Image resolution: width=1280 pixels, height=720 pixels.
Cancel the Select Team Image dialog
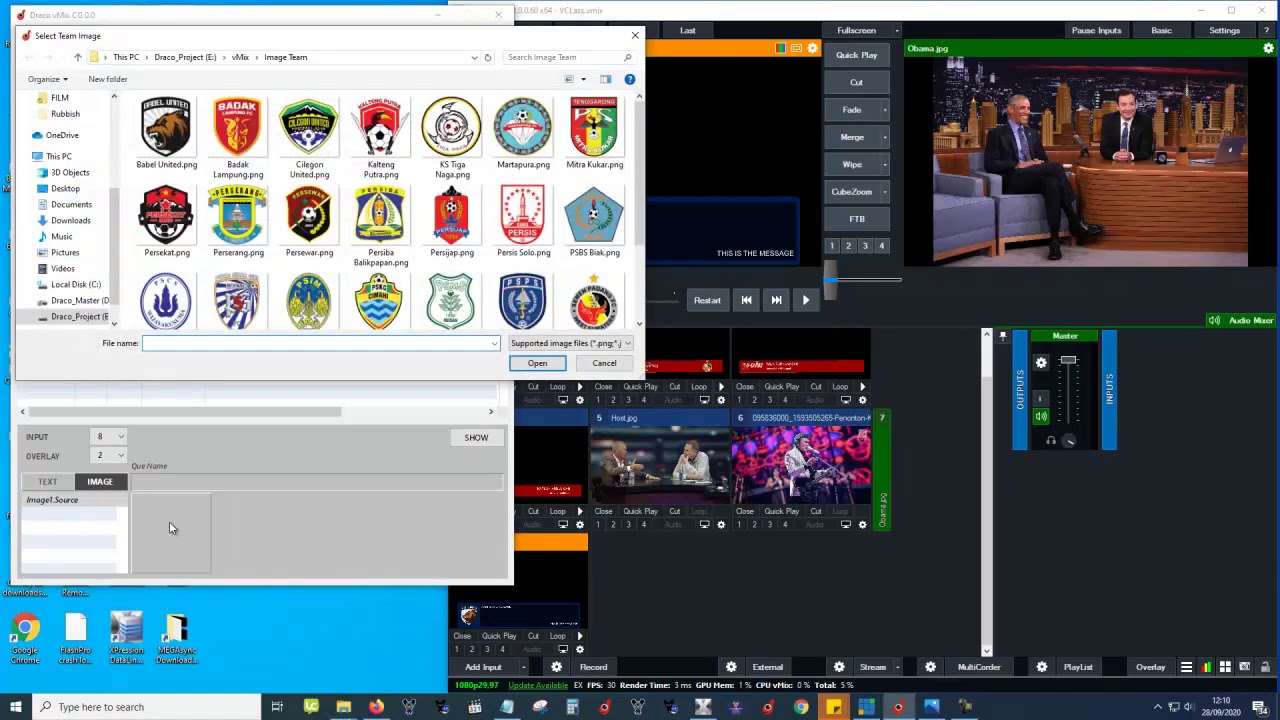click(604, 363)
